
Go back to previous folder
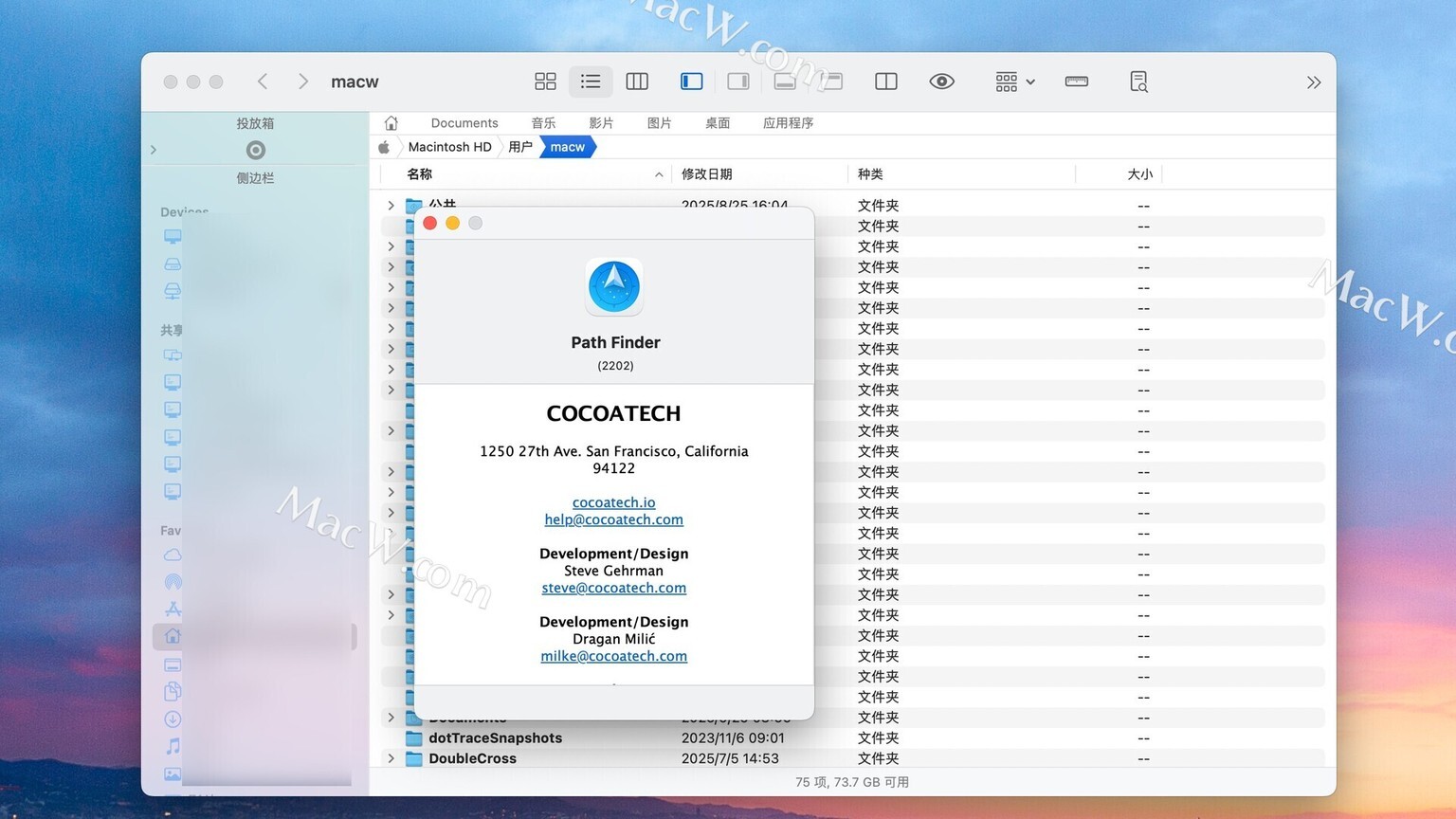click(263, 82)
